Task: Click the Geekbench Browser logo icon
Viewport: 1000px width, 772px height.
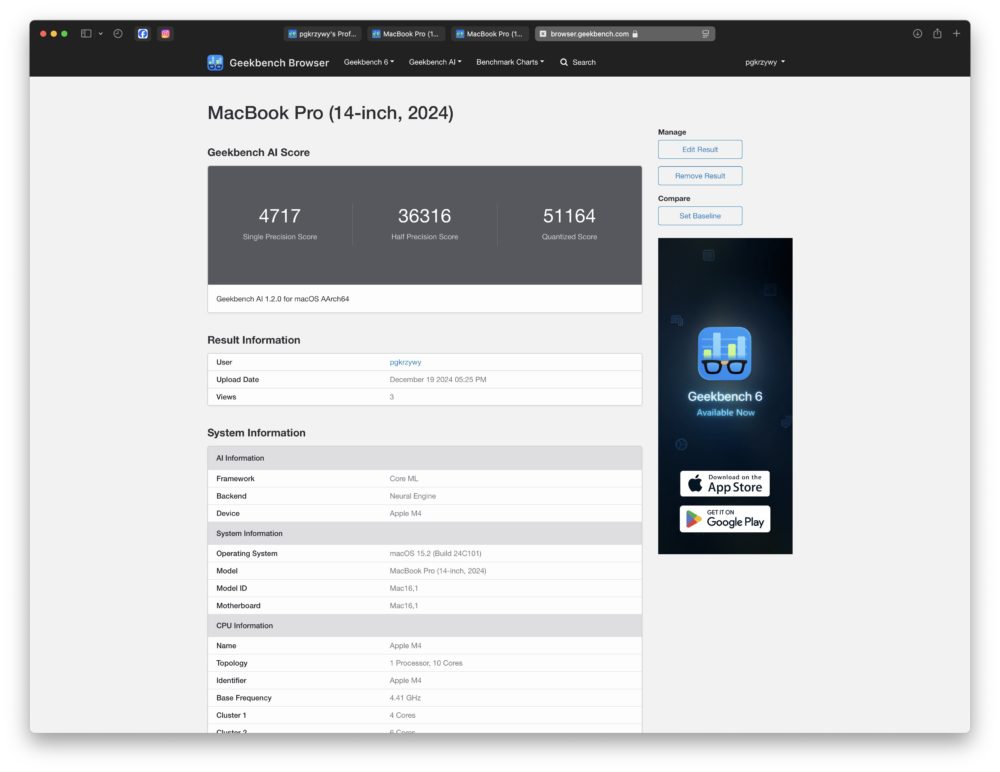Action: [215, 63]
